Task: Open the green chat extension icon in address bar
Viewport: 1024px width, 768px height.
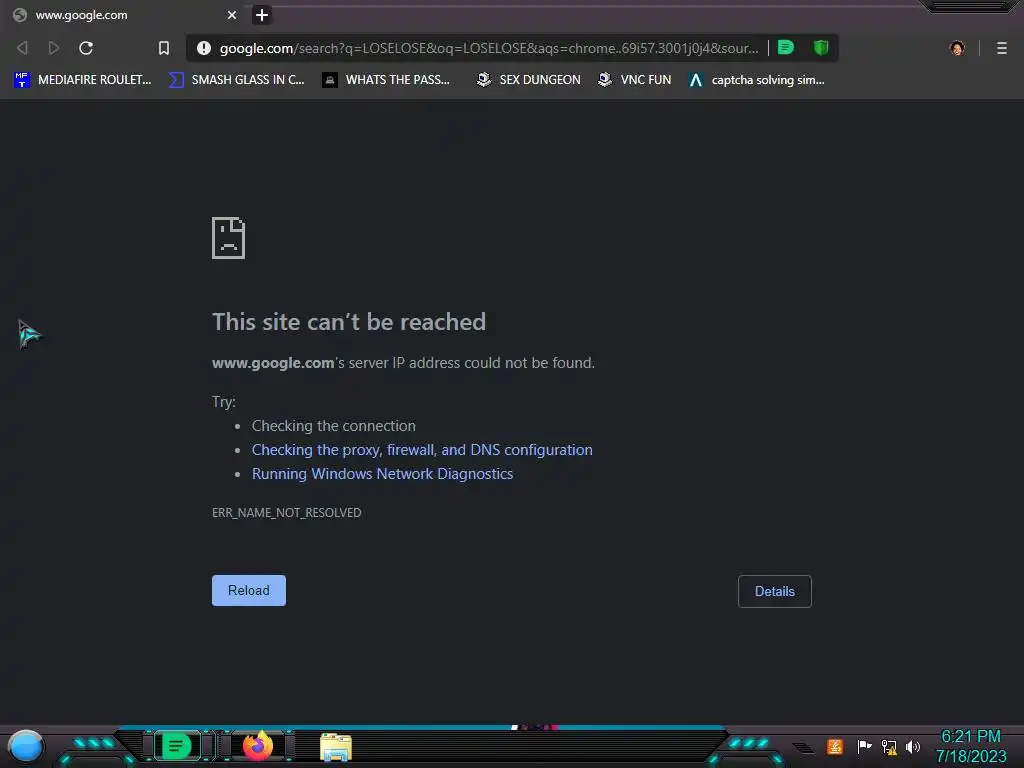Action: pyautogui.click(x=786, y=47)
